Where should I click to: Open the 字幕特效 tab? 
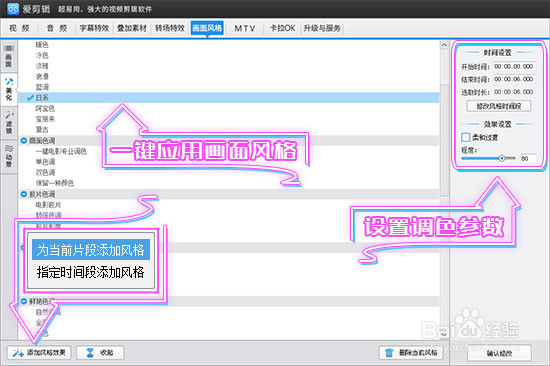pos(94,28)
